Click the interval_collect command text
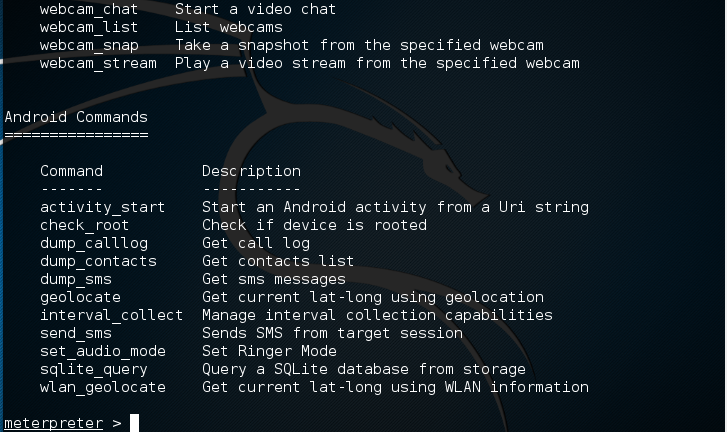Screen dimensions: 727x432 coord(111,315)
